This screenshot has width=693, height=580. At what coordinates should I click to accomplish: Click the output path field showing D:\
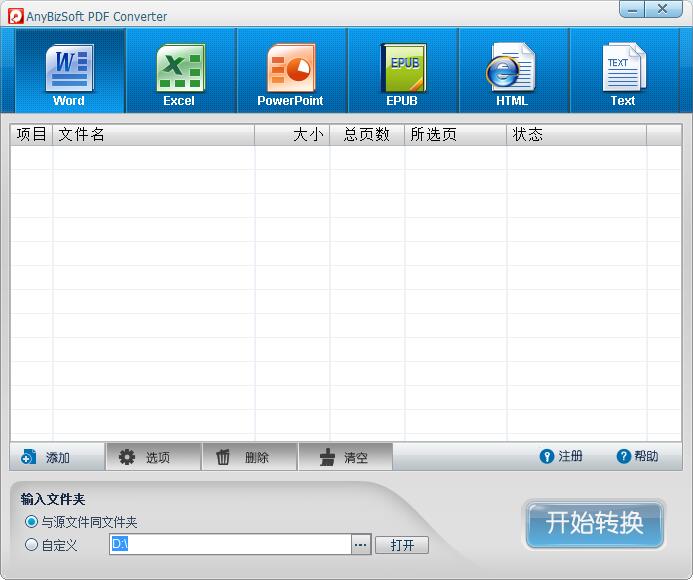point(230,544)
